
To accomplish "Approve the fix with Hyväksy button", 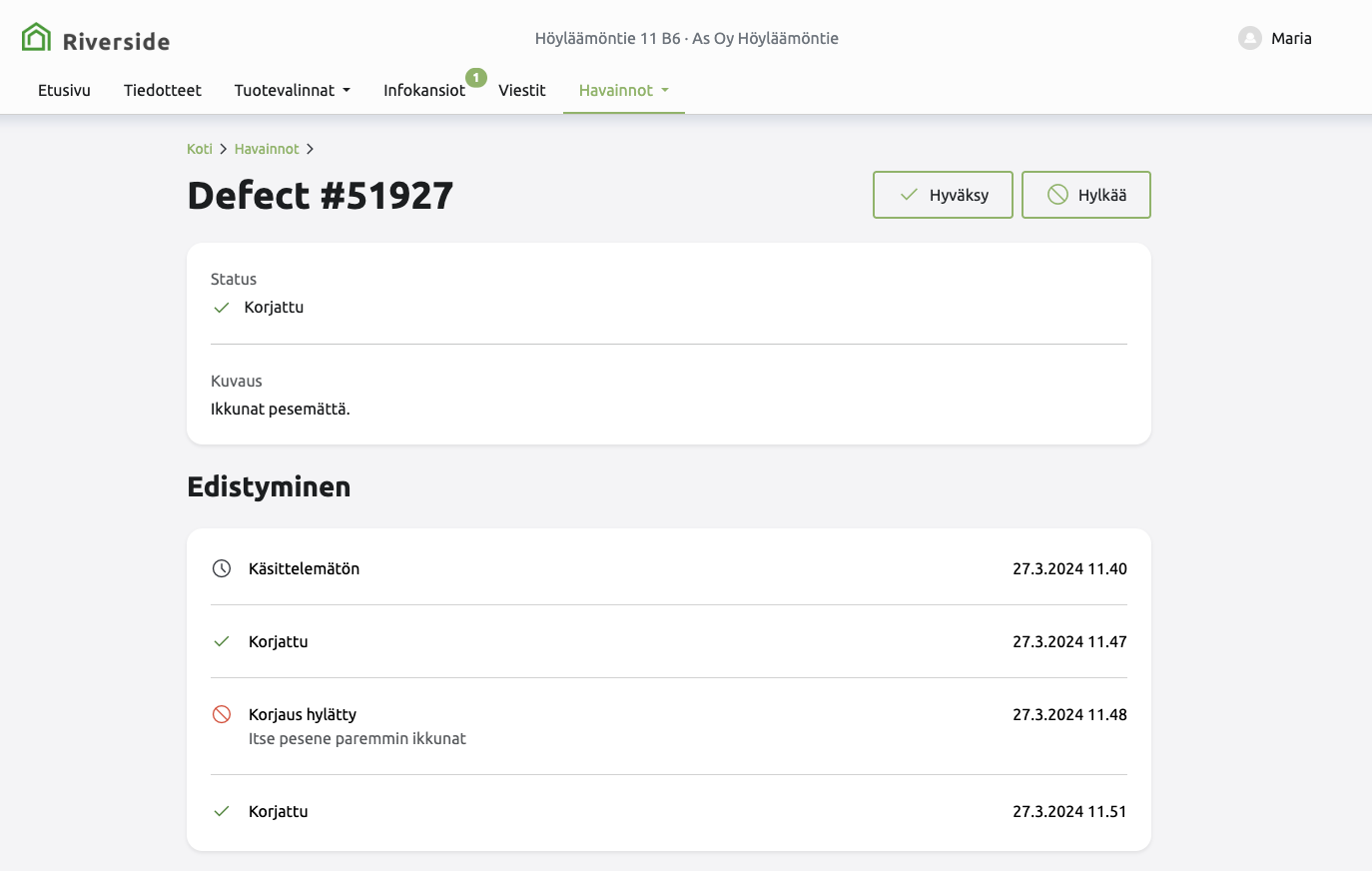I will point(943,195).
